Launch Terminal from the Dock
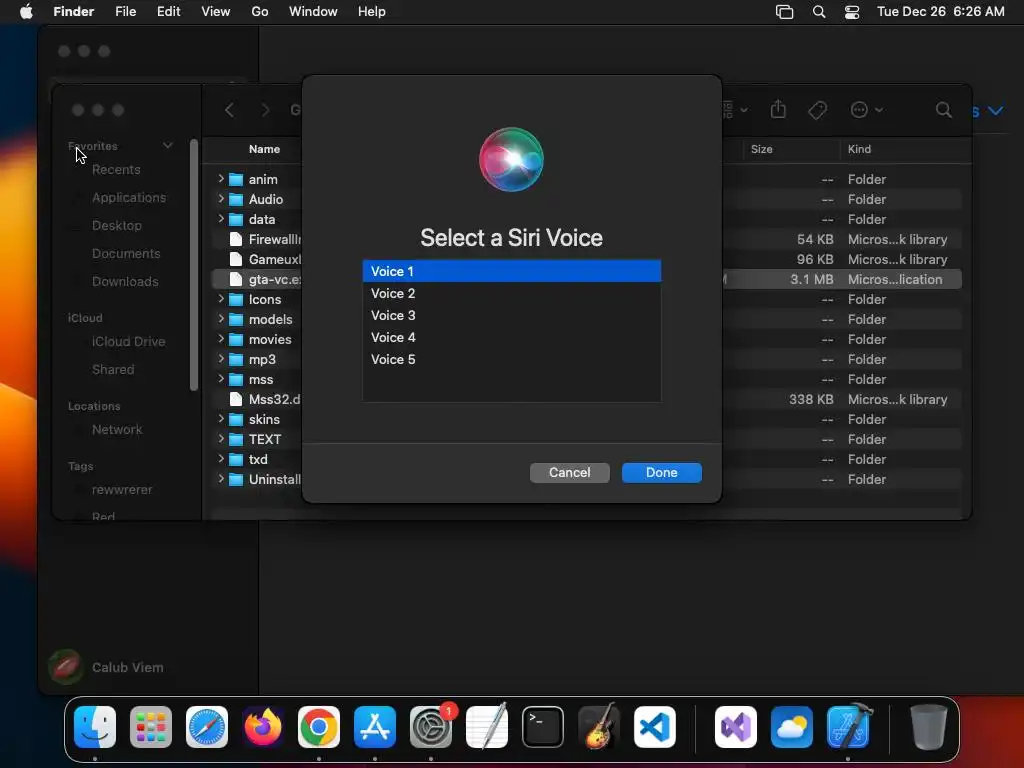This screenshot has height=768, width=1024. tap(543, 727)
